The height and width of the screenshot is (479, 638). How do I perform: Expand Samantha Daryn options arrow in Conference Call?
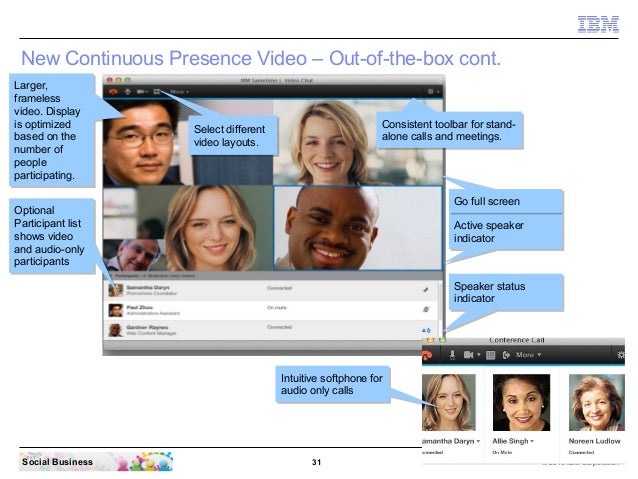click(x=478, y=441)
